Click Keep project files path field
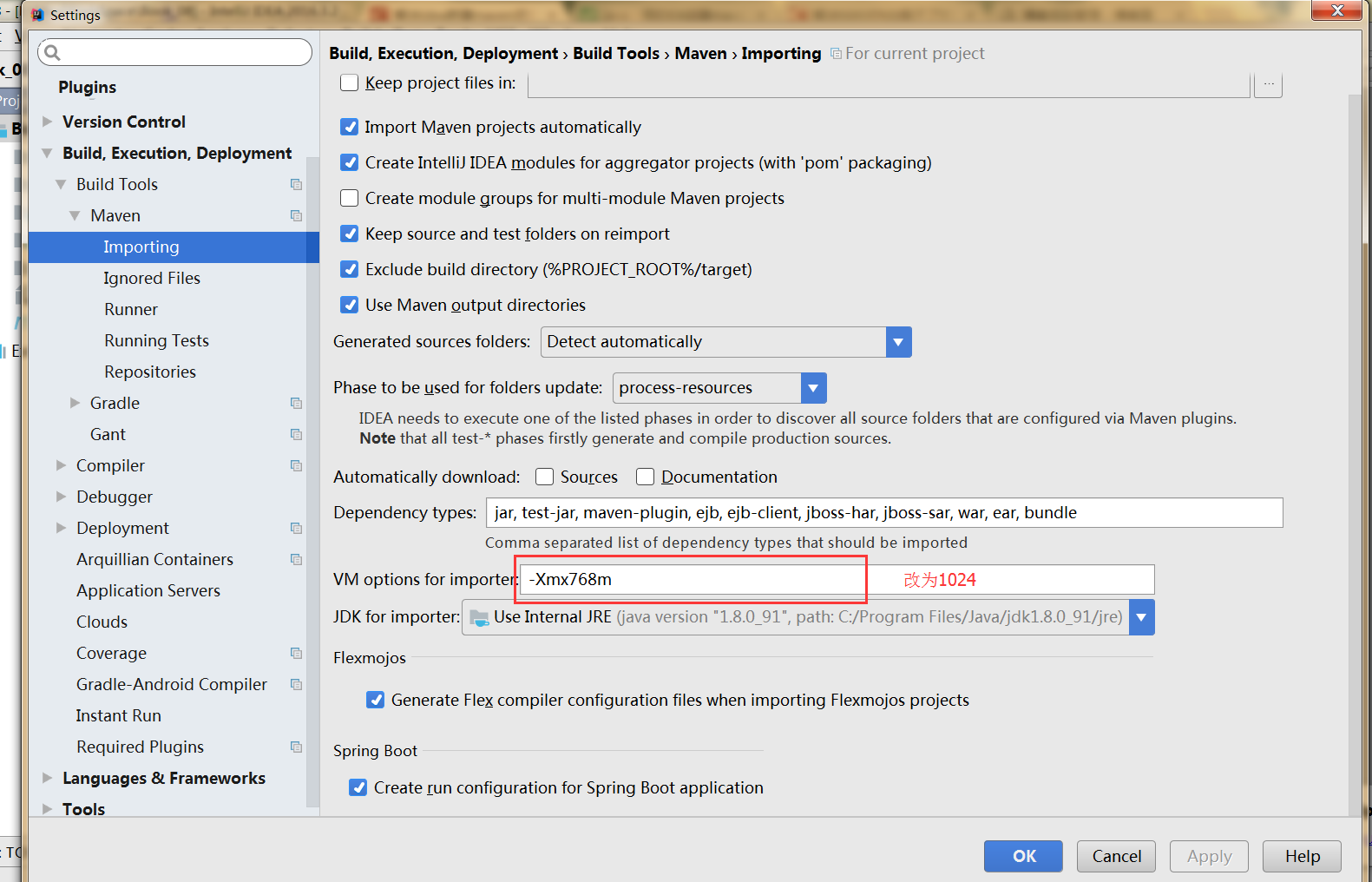Screen dimensions: 1372x882 tap(889, 84)
